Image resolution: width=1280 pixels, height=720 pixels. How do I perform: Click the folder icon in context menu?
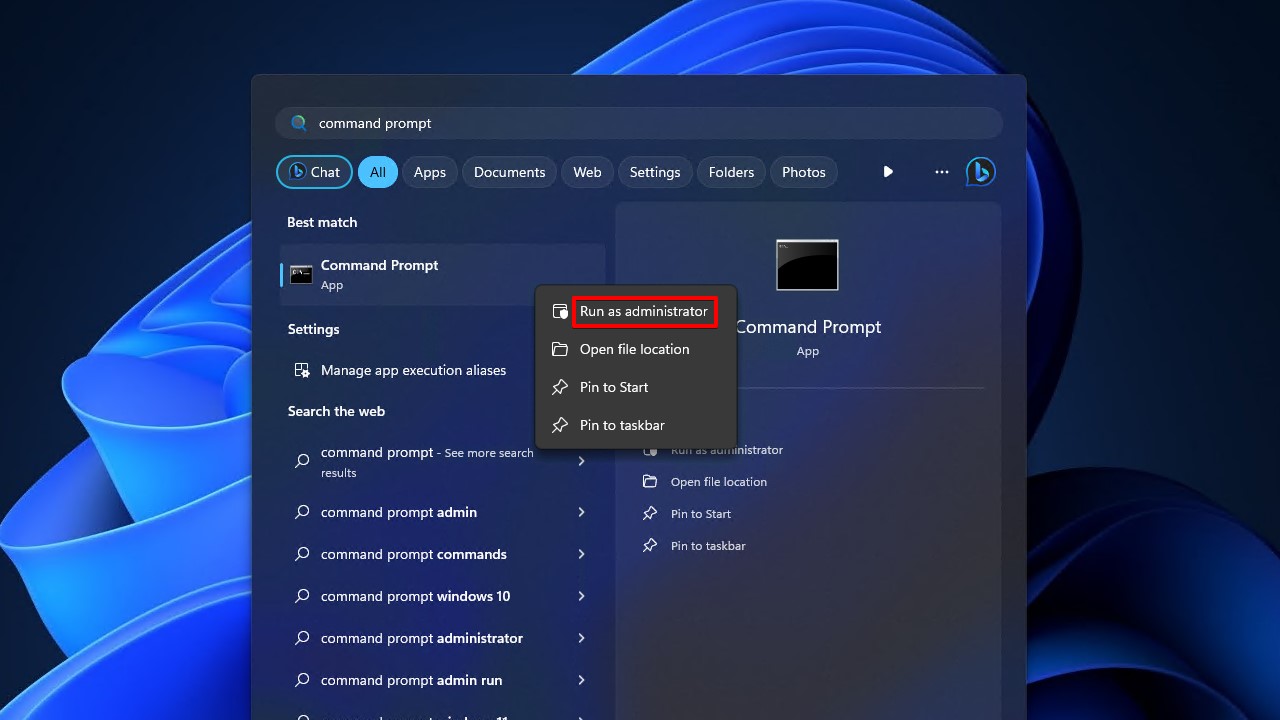[560, 349]
